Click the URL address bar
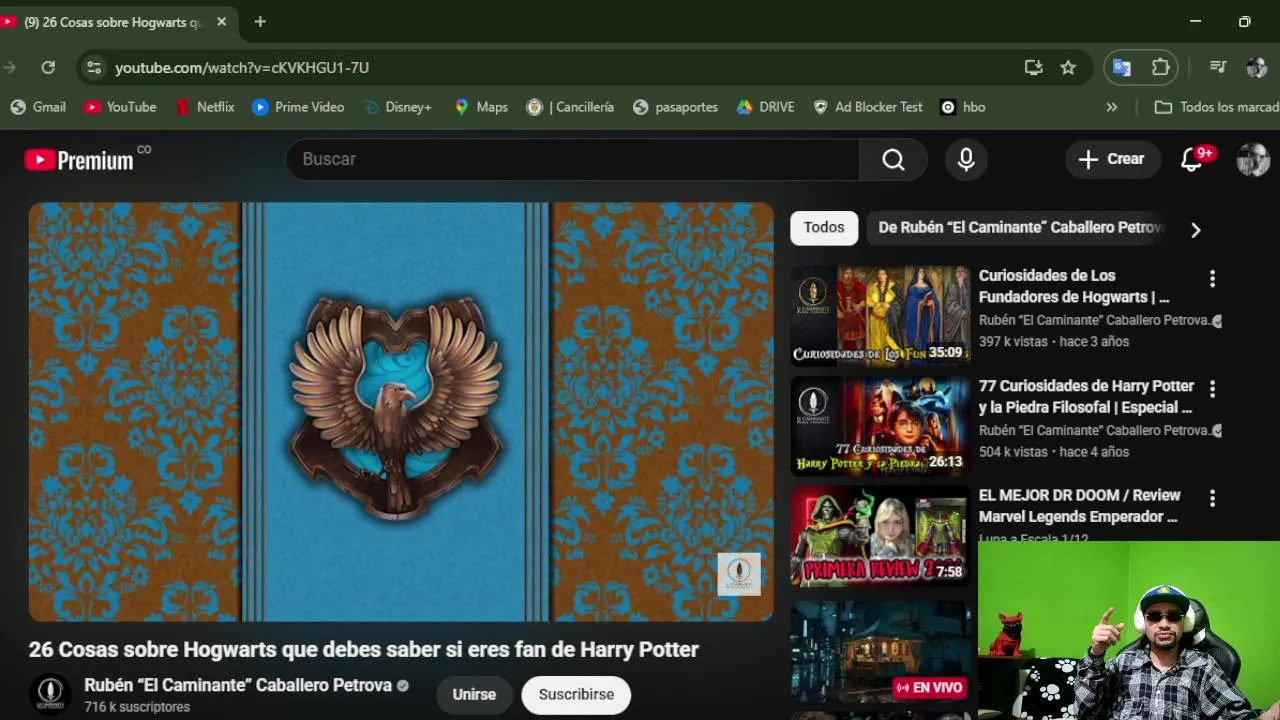The width and height of the screenshot is (1280, 720). point(560,67)
